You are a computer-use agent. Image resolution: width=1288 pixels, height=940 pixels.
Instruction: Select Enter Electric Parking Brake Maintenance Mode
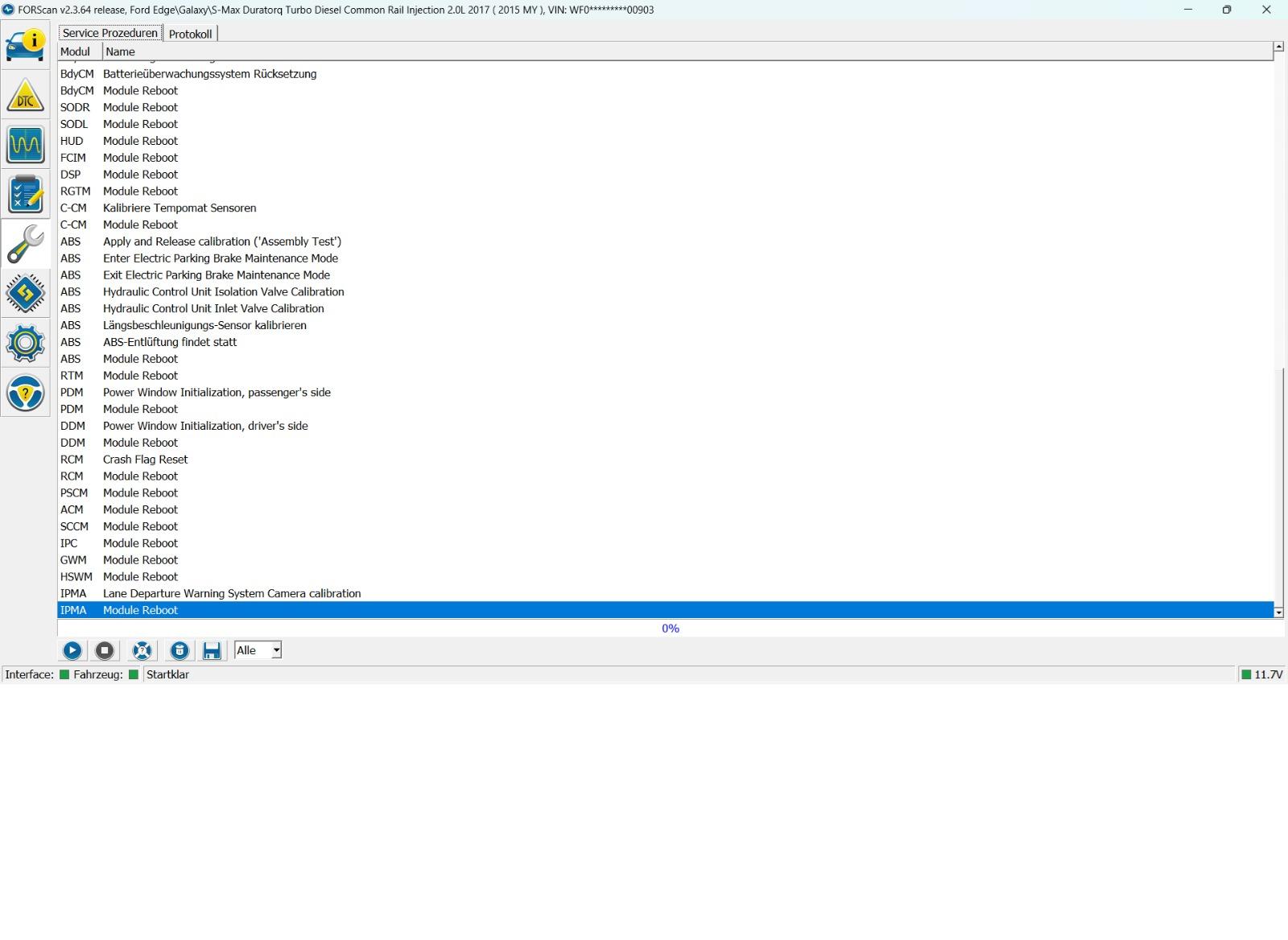[666, 258]
